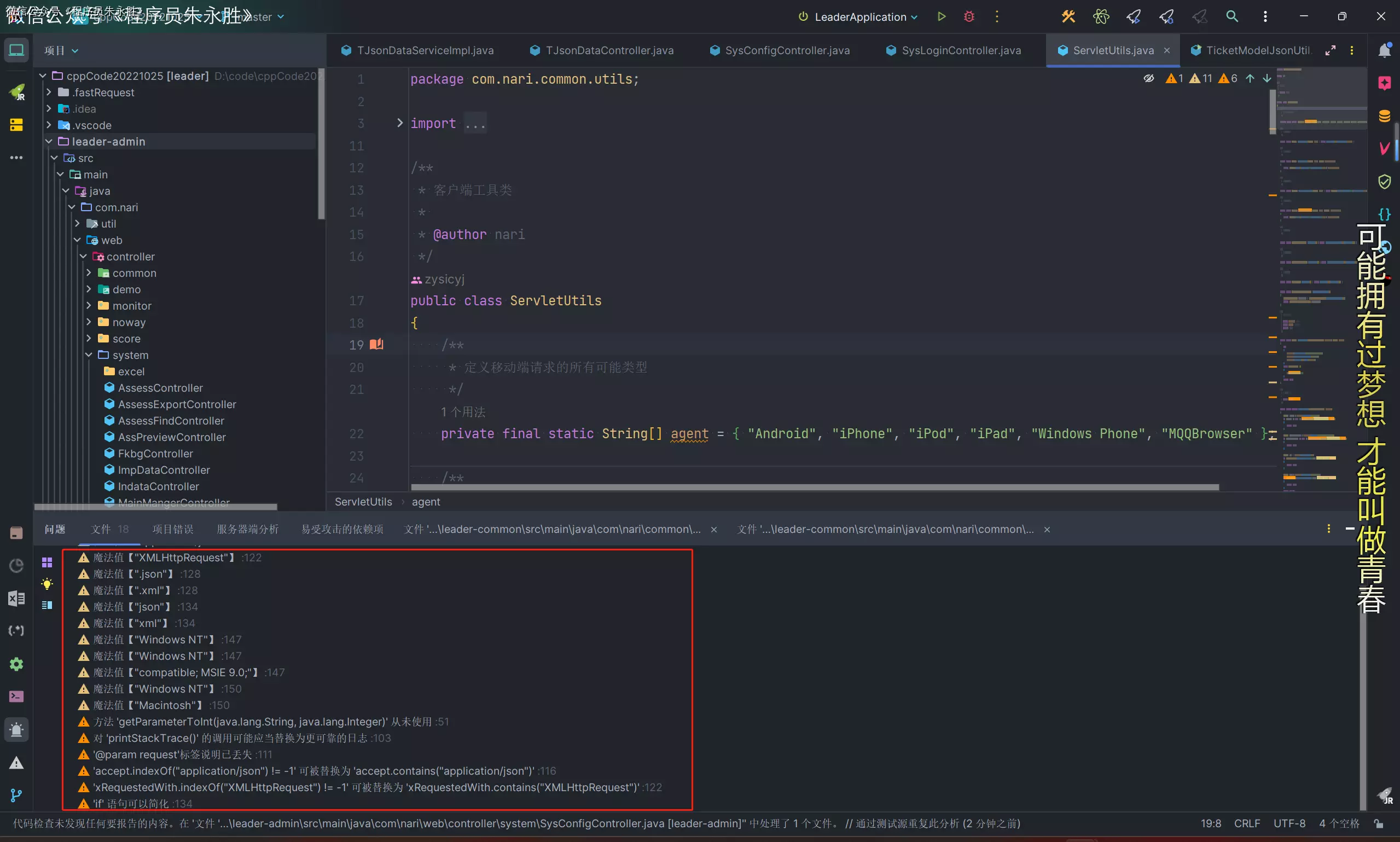The width and height of the screenshot is (1400, 842).
Task: Open the Database tool window icon
Action: (x=1384, y=117)
